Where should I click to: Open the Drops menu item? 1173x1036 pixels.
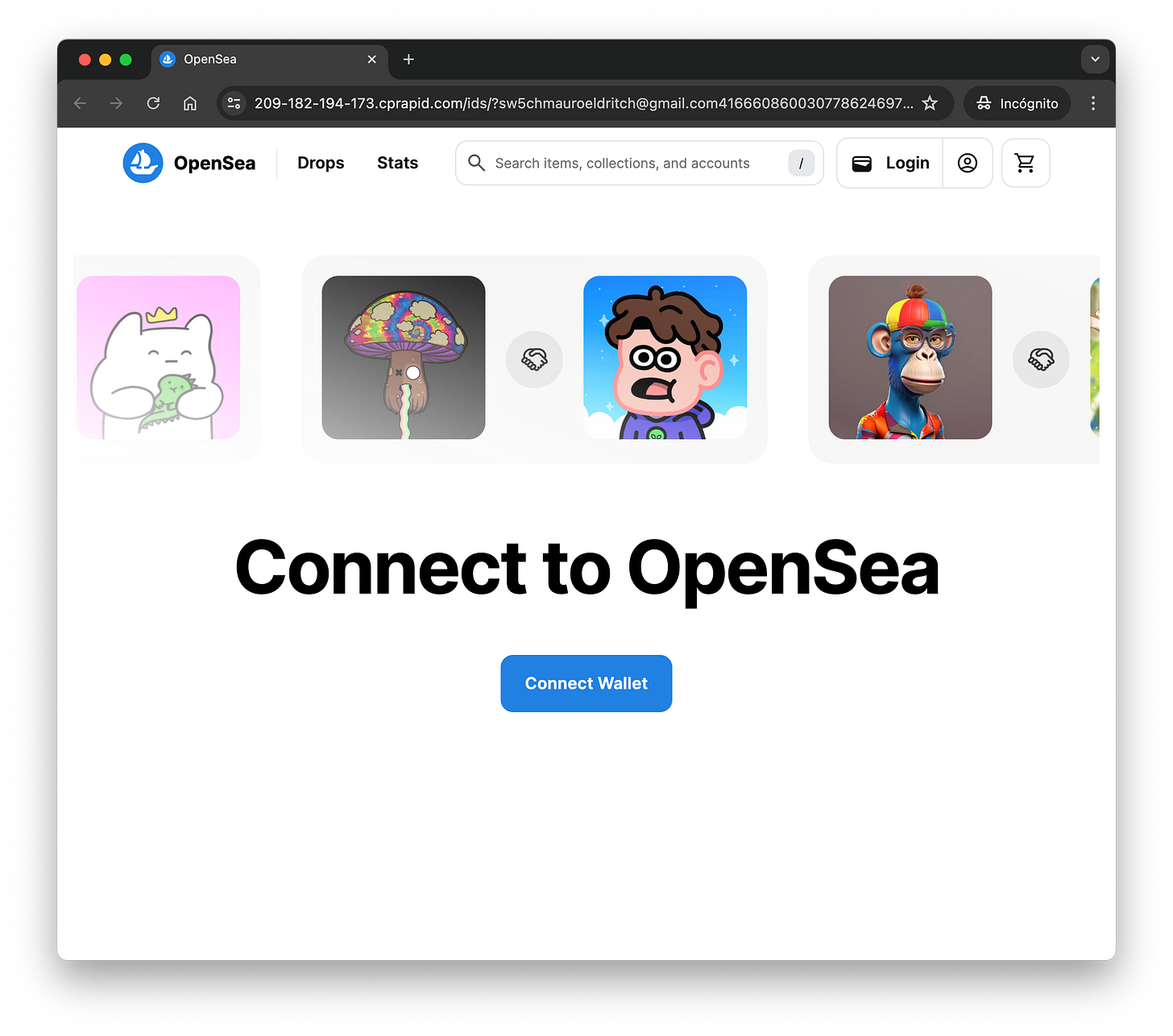pos(321,163)
